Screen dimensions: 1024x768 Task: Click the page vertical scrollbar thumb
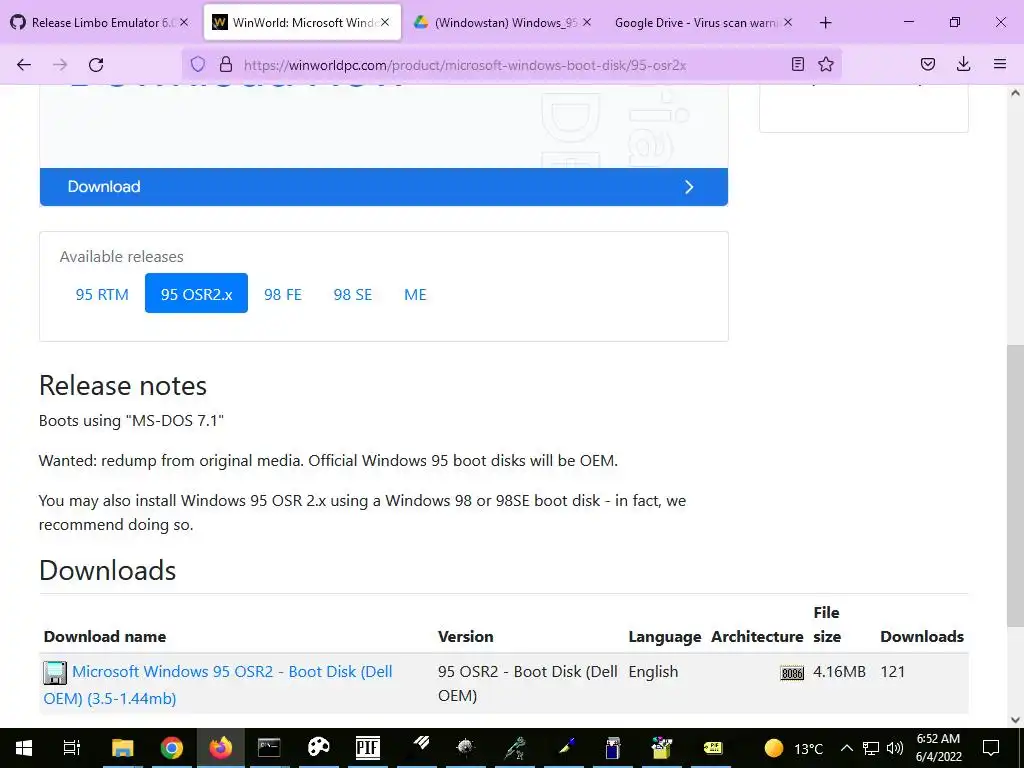(1015, 485)
